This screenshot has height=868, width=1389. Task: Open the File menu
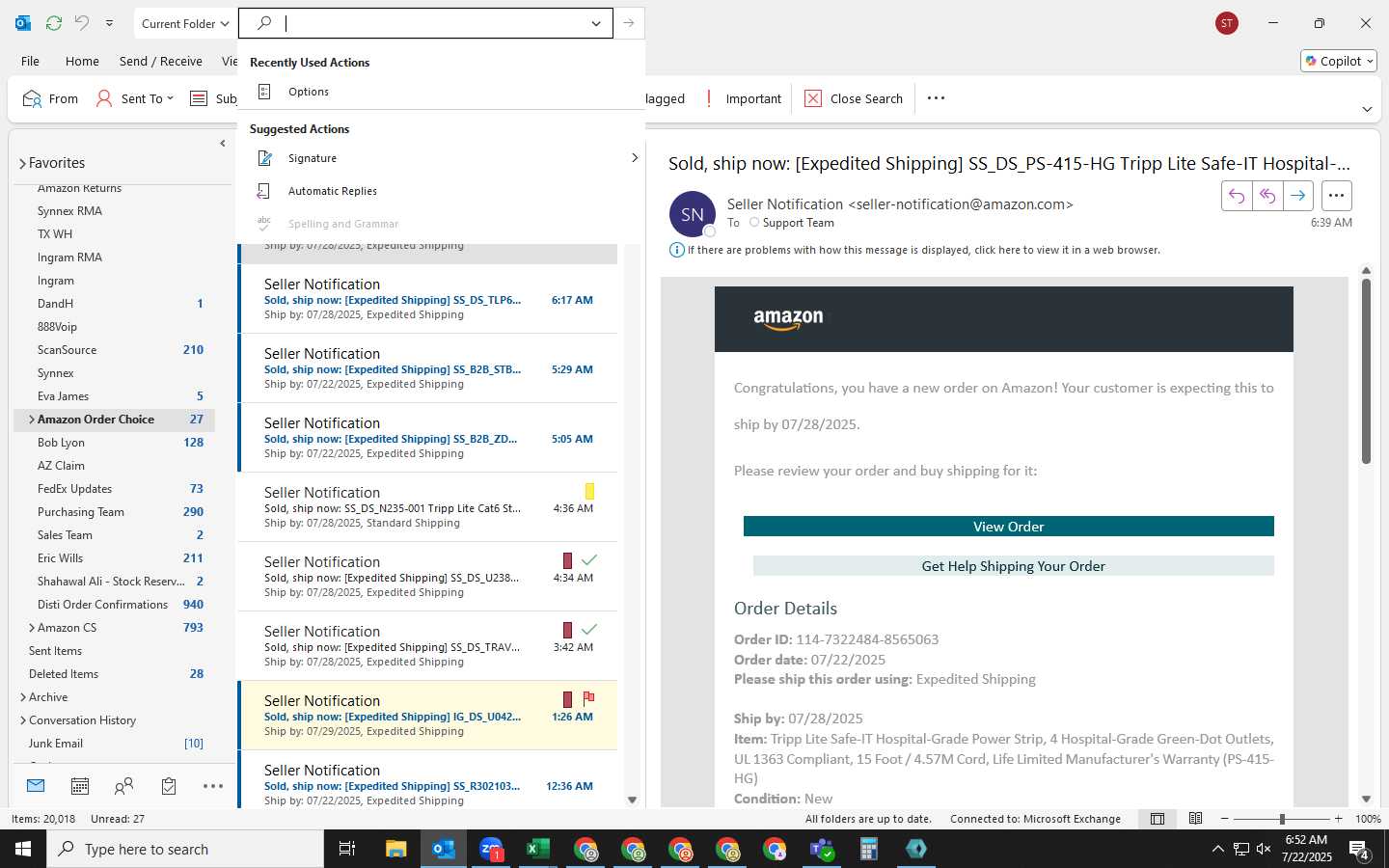pyautogui.click(x=31, y=61)
